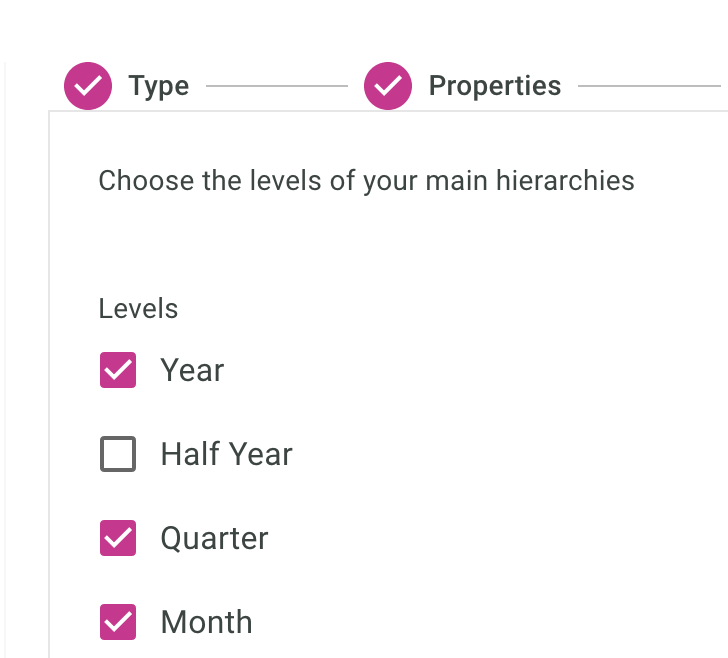
Task: Go back to the Type step label
Action: coord(158,87)
